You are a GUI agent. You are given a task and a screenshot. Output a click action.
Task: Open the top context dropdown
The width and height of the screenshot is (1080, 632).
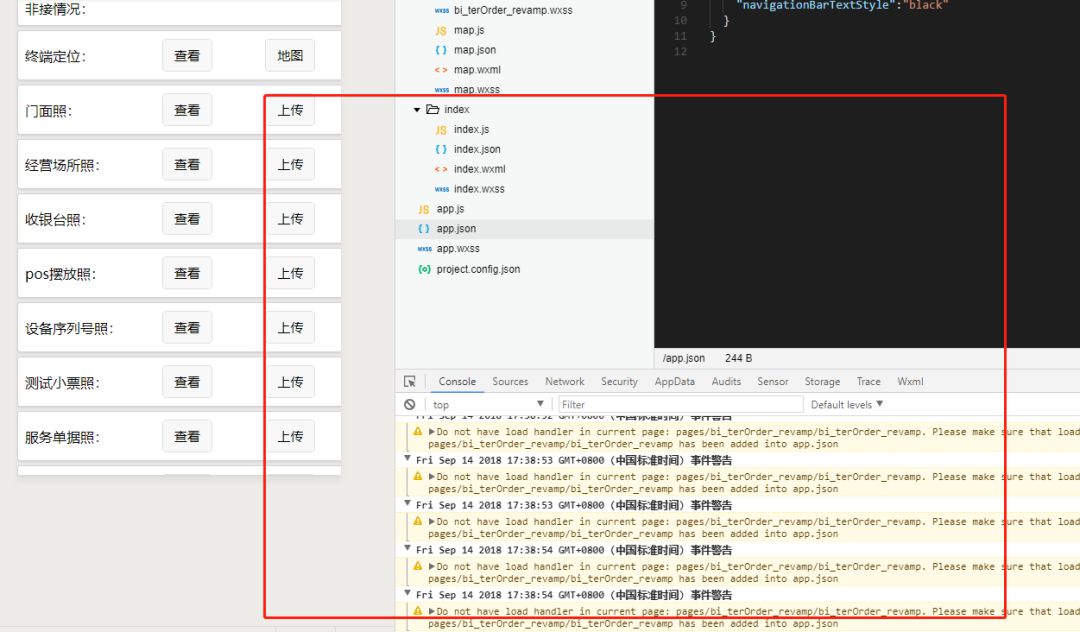[x=488, y=405]
